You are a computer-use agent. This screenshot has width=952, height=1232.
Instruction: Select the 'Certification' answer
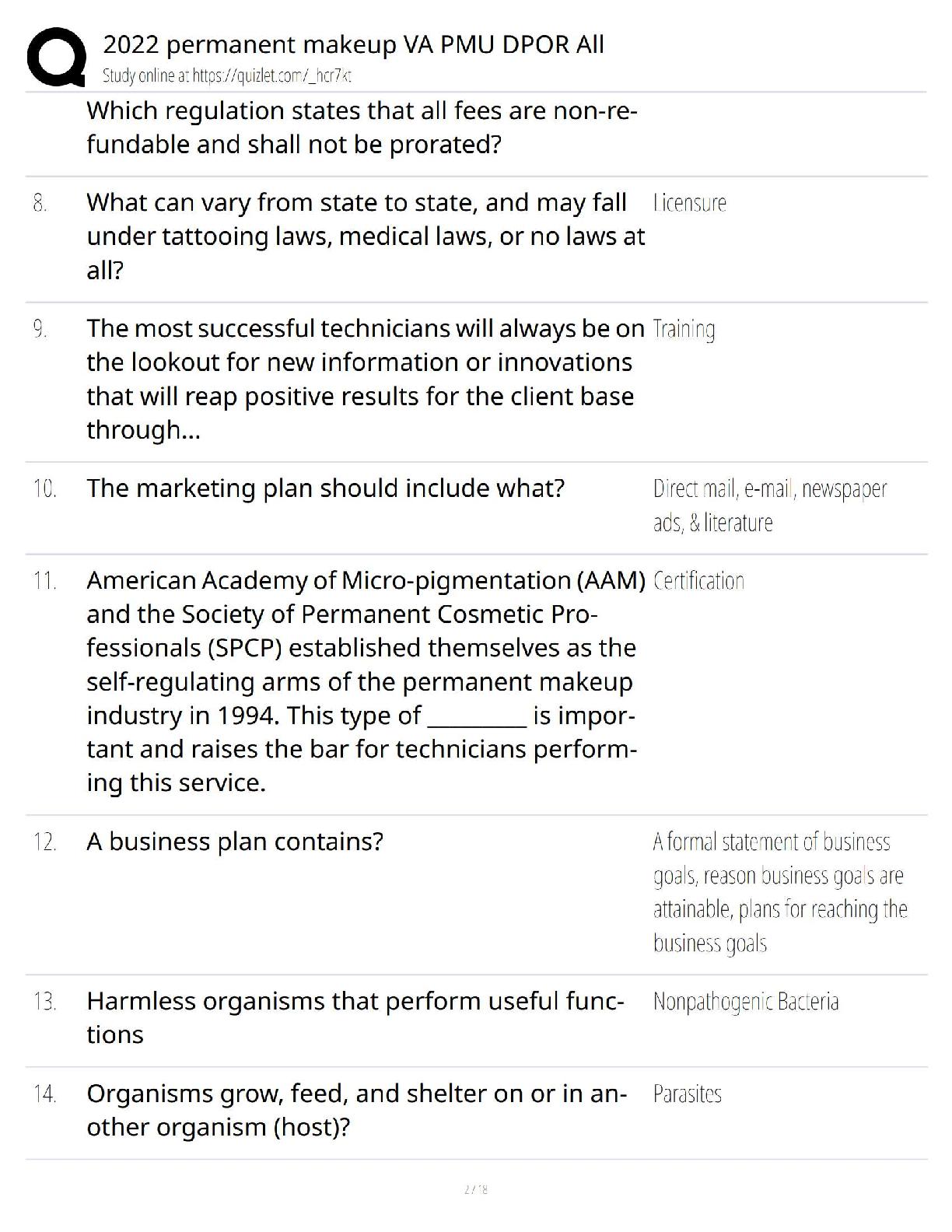698,581
